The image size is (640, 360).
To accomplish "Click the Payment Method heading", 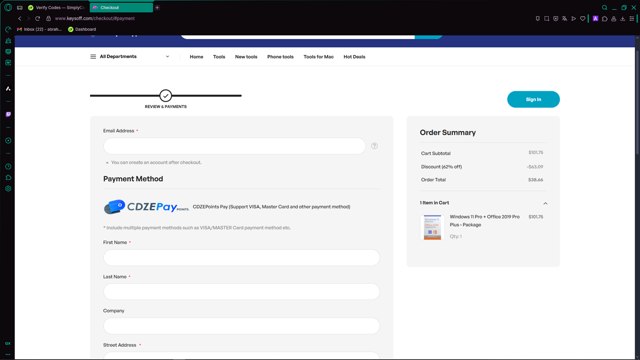I will [x=133, y=179].
